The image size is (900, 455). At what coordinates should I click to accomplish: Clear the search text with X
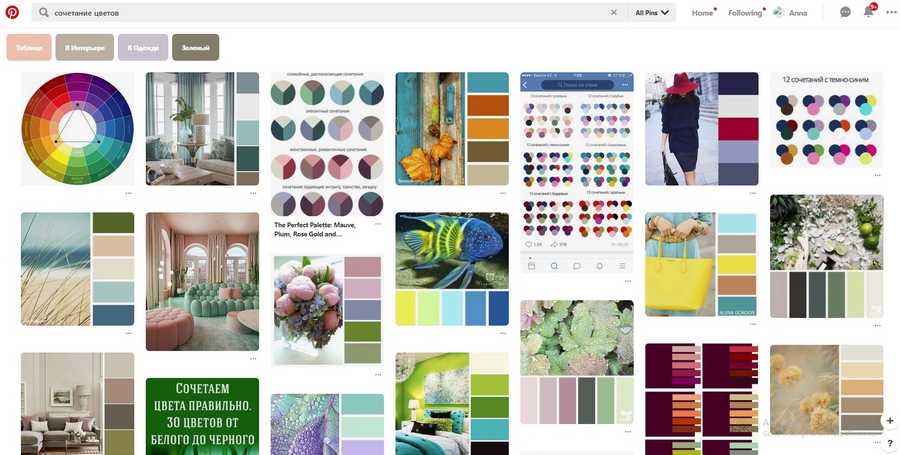pos(614,12)
